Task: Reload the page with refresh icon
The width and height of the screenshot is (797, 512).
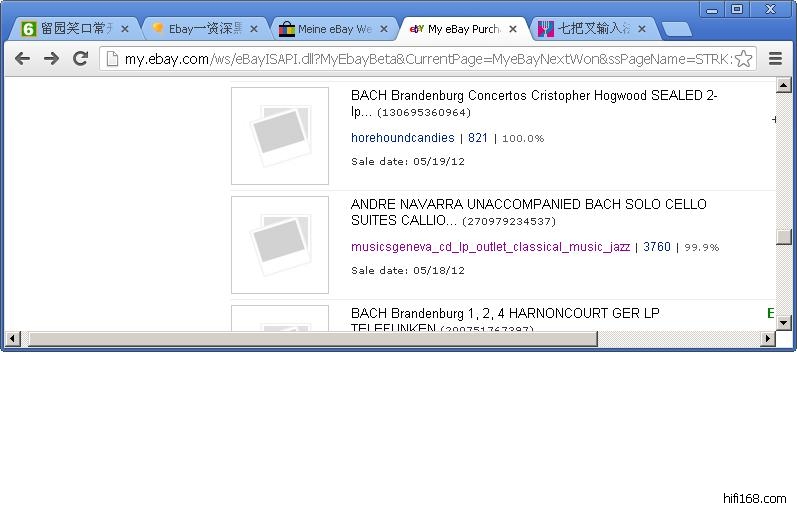Action: pyautogui.click(x=81, y=59)
